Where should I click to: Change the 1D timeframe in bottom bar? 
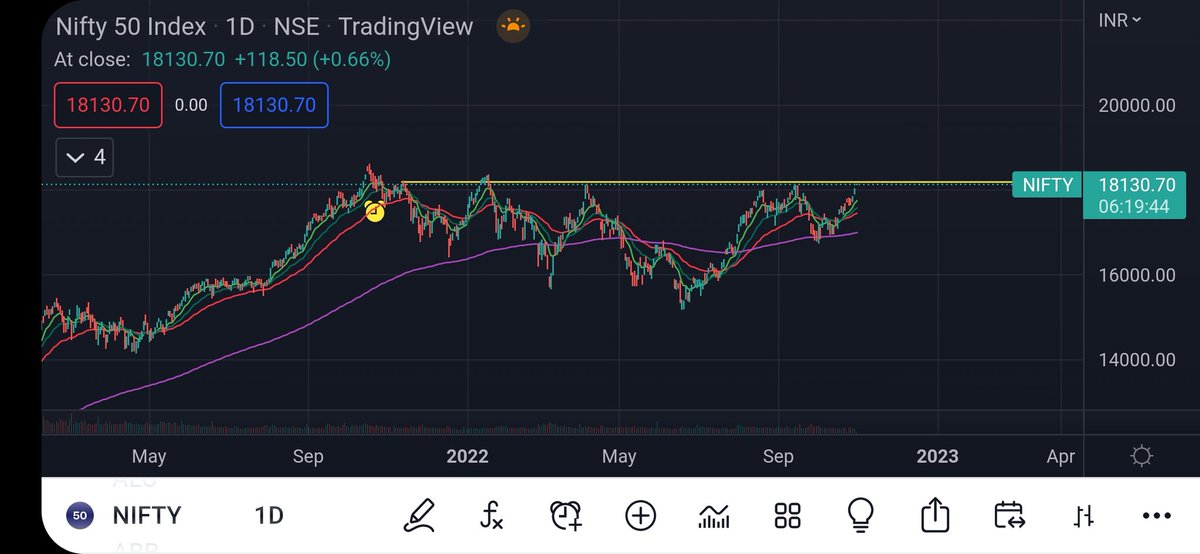click(x=269, y=516)
